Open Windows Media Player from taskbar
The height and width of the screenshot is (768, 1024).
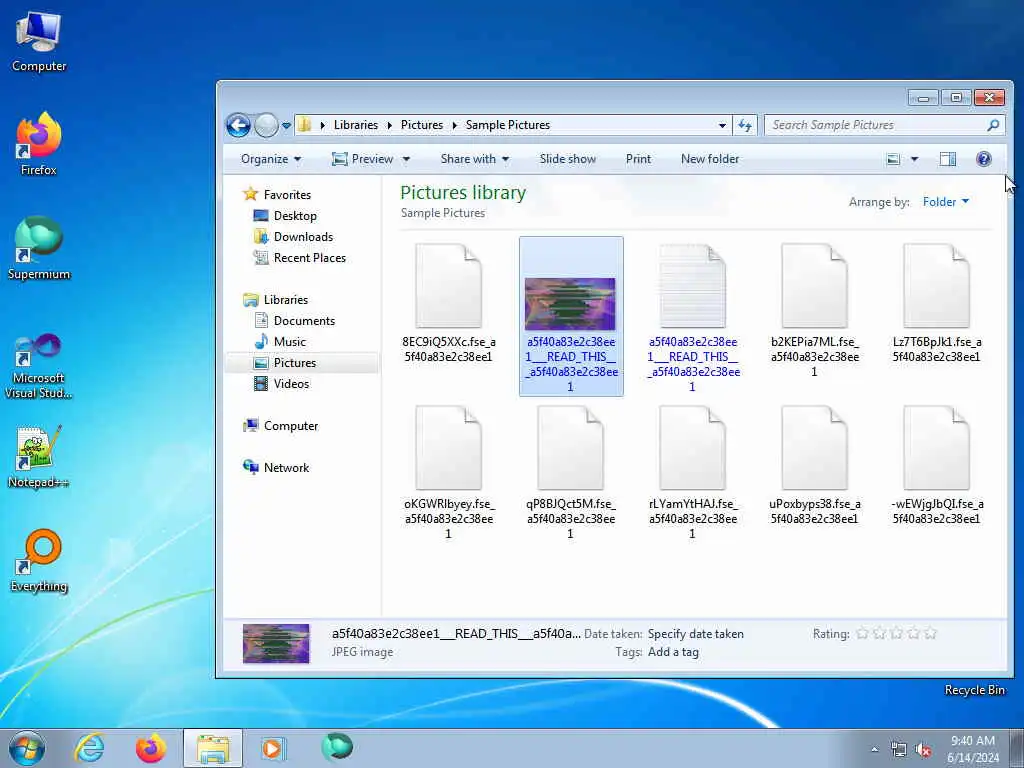(x=272, y=748)
